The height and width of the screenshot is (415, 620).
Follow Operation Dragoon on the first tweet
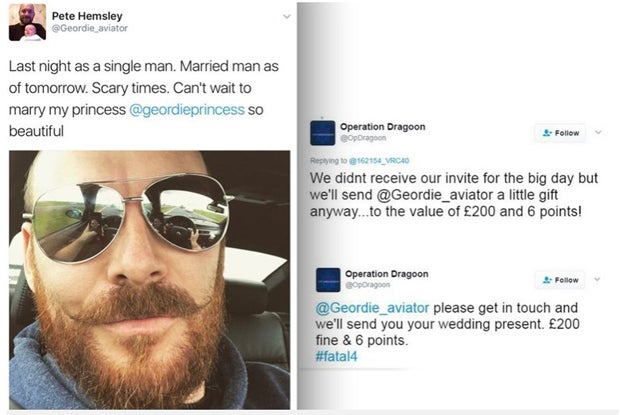click(561, 133)
